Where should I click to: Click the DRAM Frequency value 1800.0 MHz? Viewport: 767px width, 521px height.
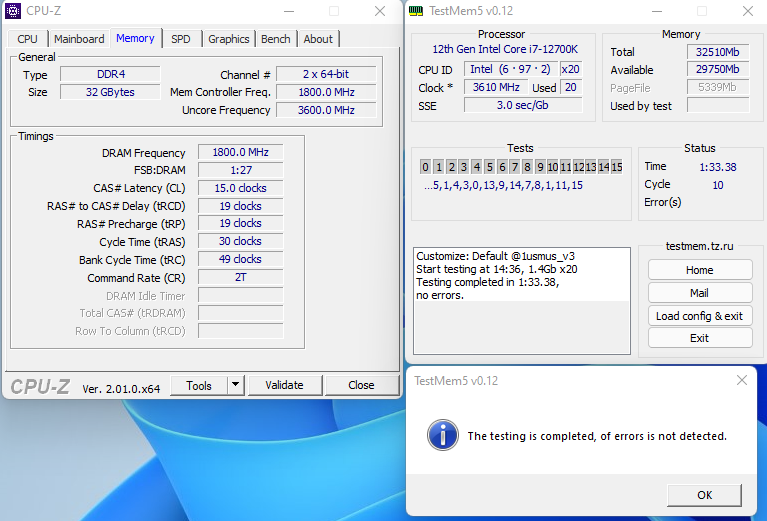pyautogui.click(x=240, y=152)
